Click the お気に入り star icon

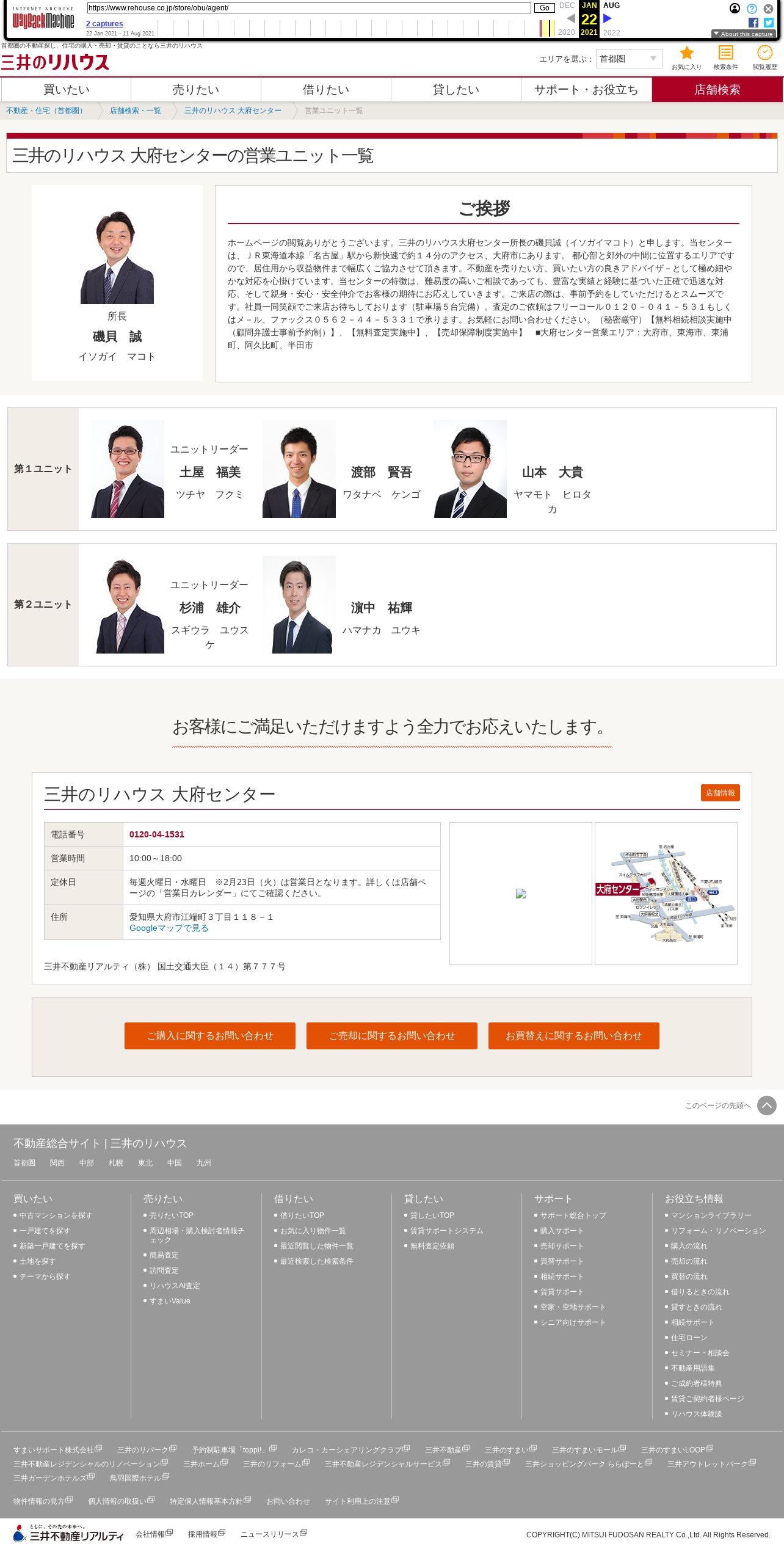point(686,53)
